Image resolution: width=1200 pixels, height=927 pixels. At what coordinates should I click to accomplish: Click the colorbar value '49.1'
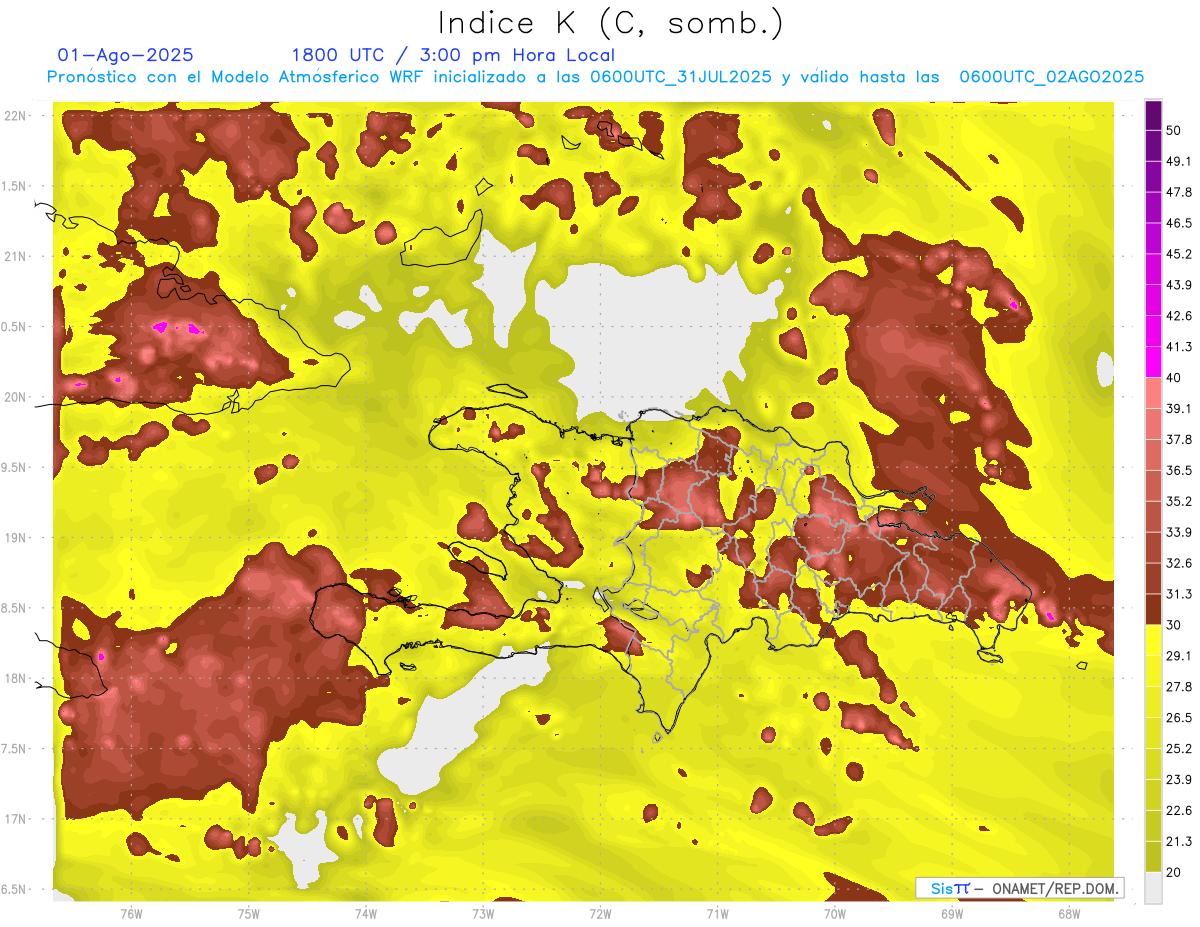click(1178, 161)
